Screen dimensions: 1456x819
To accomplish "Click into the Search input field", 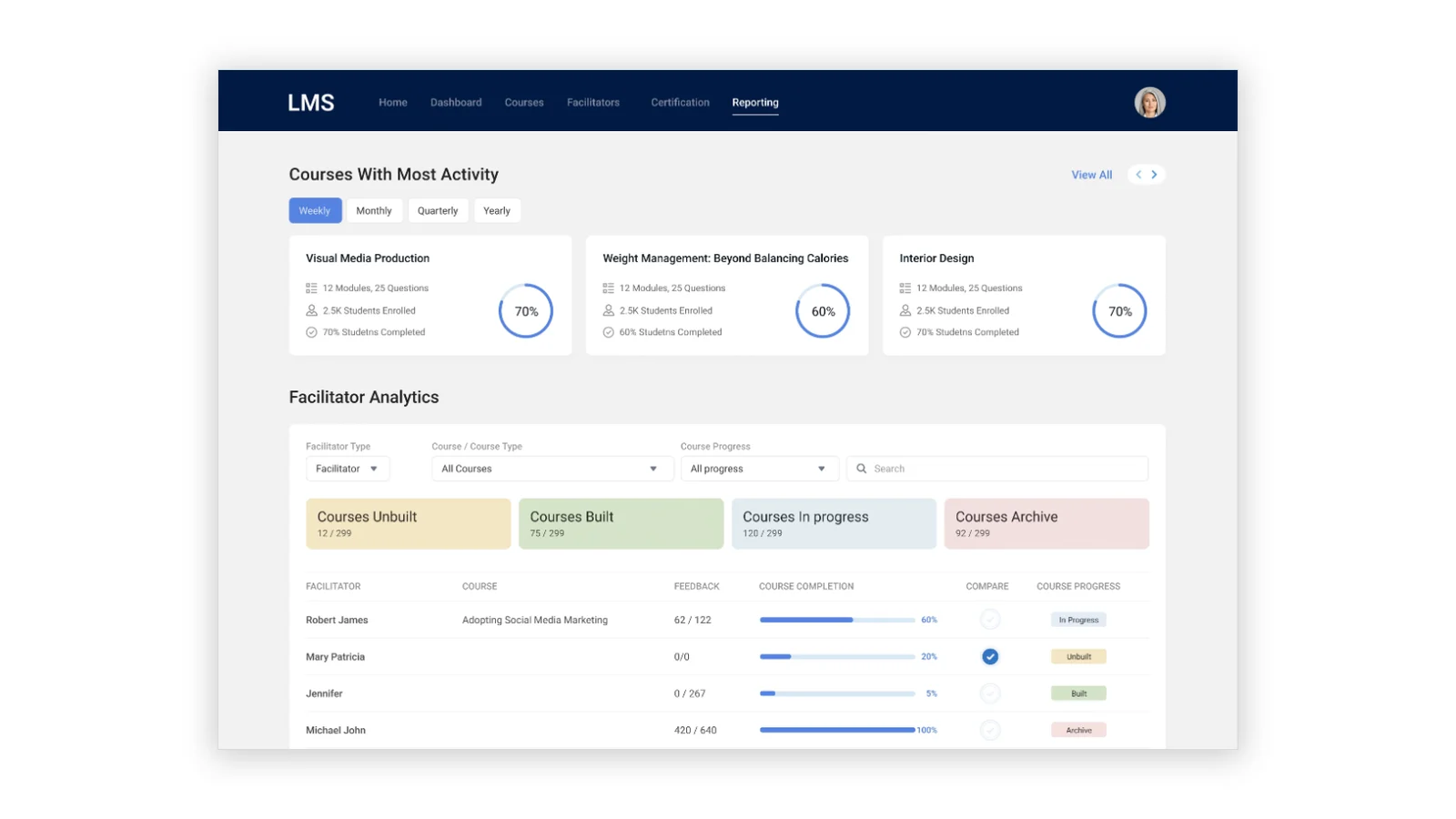I will [x=997, y=469].
